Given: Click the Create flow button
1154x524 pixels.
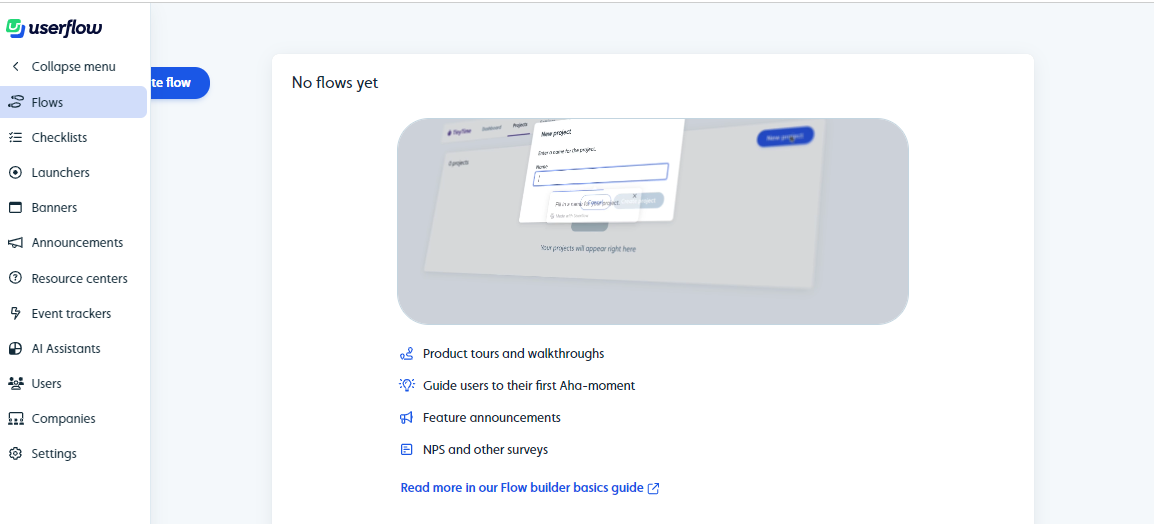Looking at the screenshot, I should click(x=180, y=82).
